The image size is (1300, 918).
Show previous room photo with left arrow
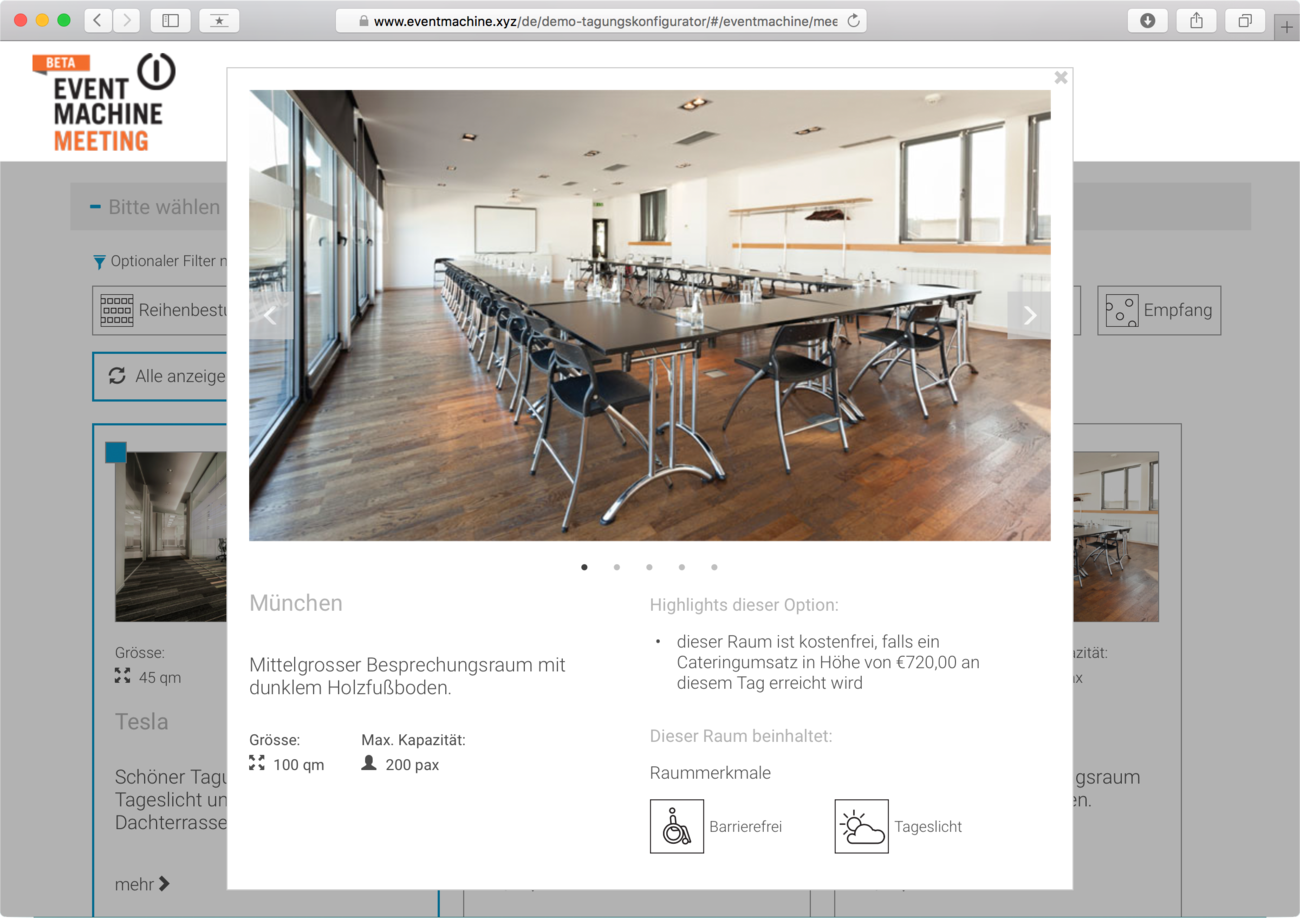click(270, 315)
